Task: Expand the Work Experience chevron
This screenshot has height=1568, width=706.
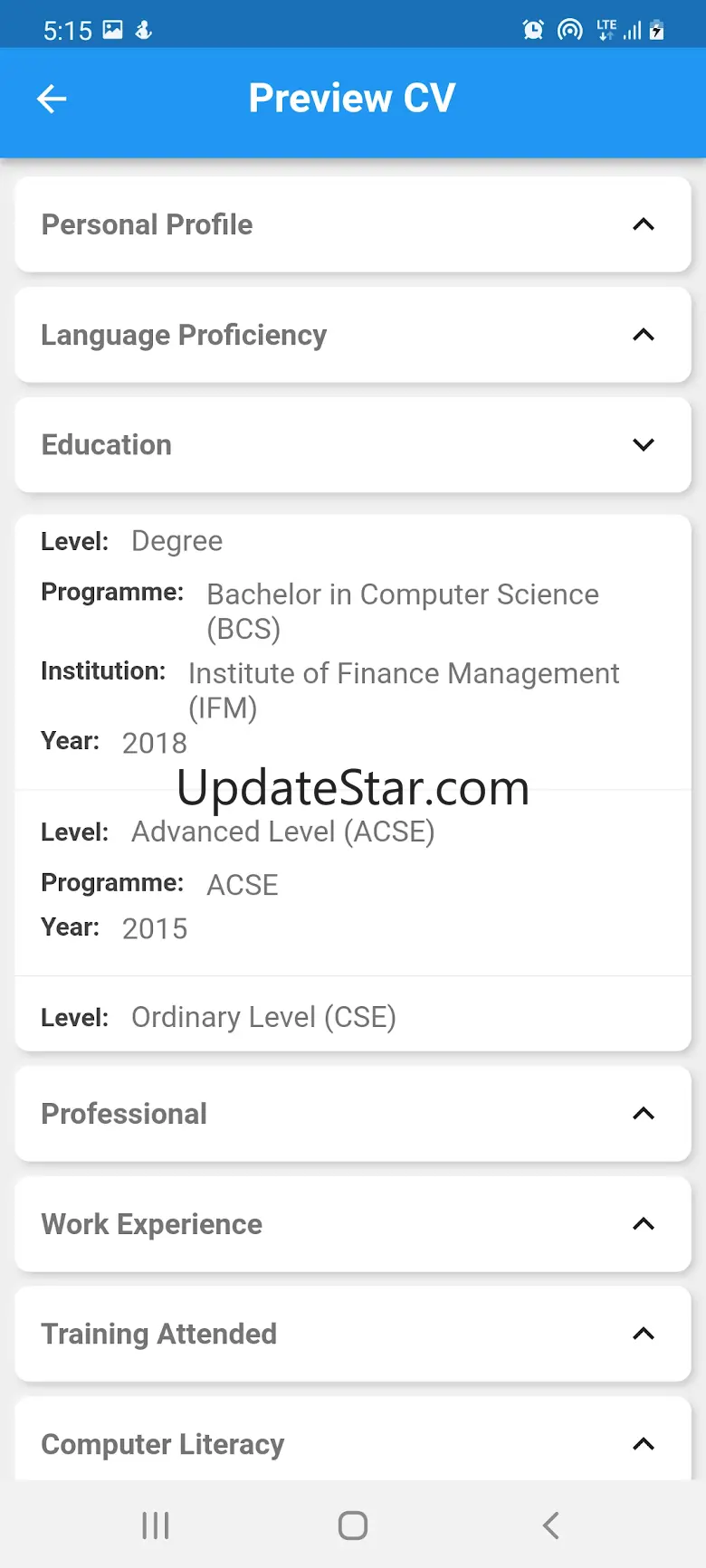Action: click(643, 1224)
